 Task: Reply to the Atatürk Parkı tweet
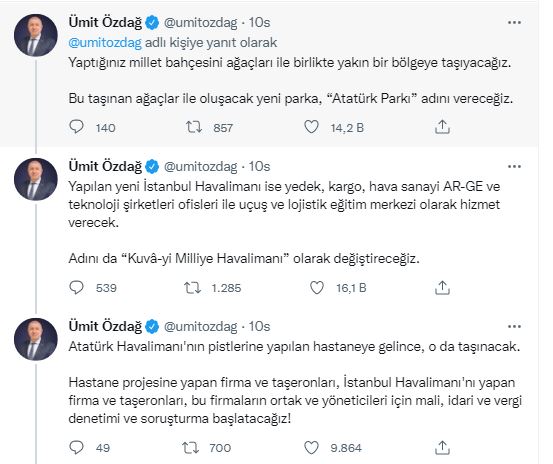pos(76,127)
